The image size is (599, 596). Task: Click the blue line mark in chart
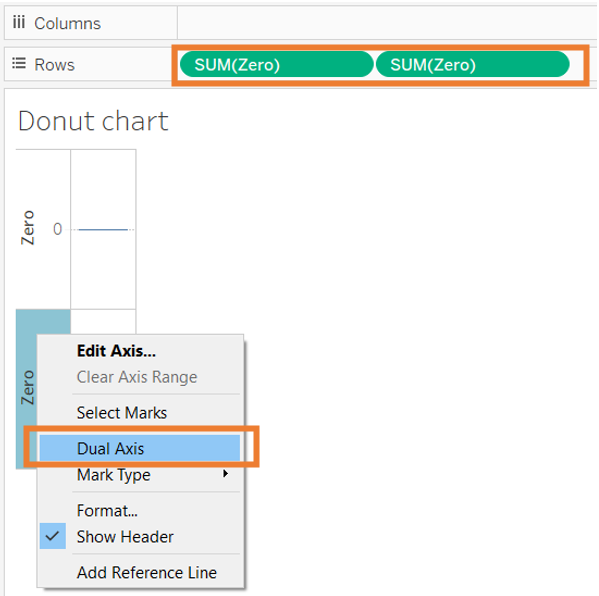point(103,230)
